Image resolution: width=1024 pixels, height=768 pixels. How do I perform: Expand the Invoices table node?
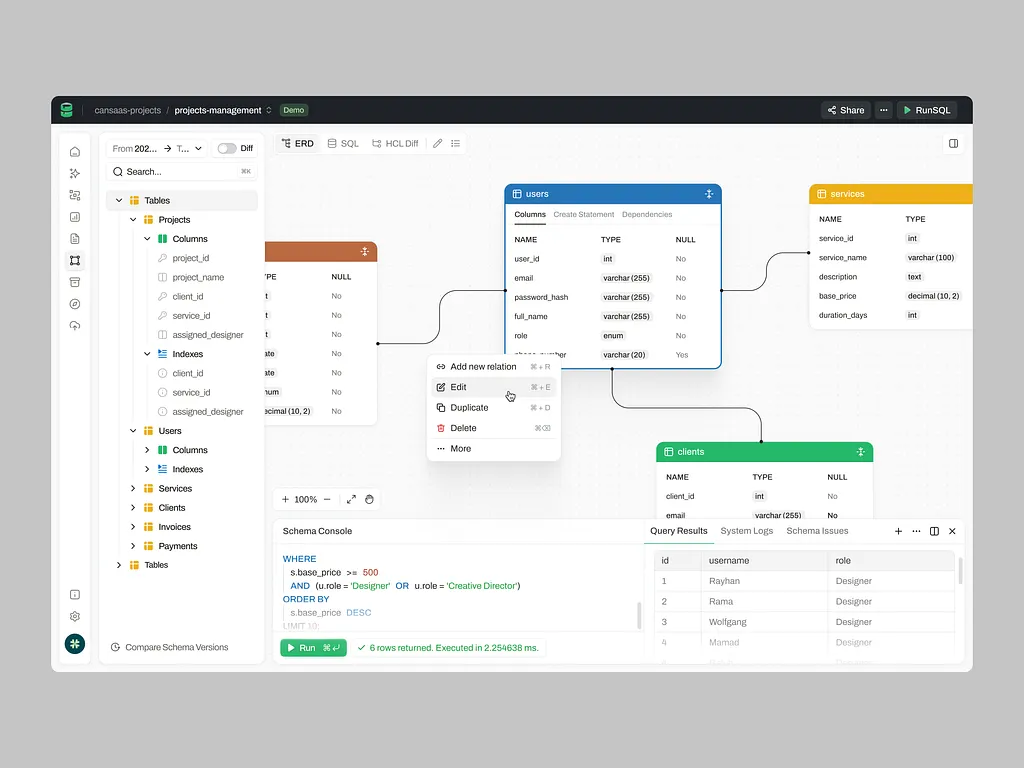133,527
